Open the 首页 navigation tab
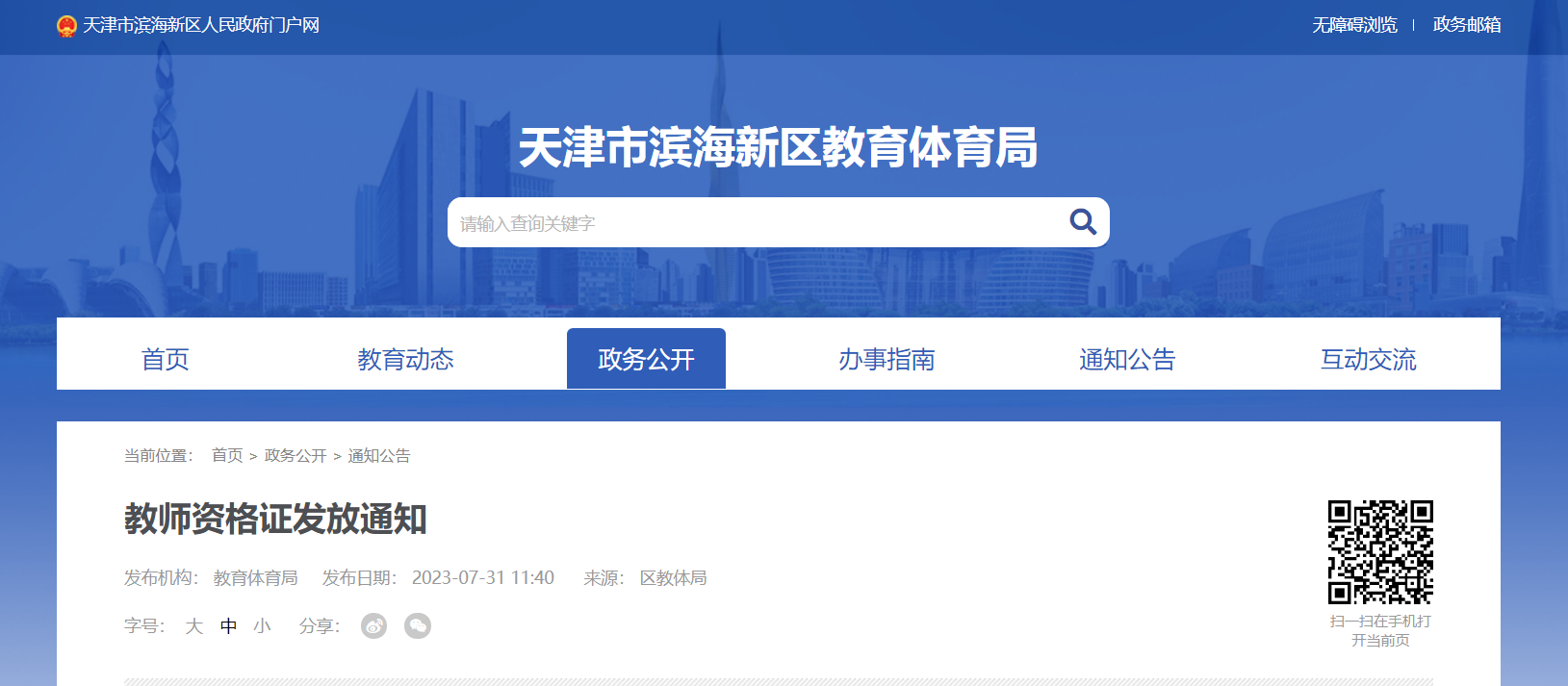Viewport: 1568px width, 686px height. [x=166, y=359]
